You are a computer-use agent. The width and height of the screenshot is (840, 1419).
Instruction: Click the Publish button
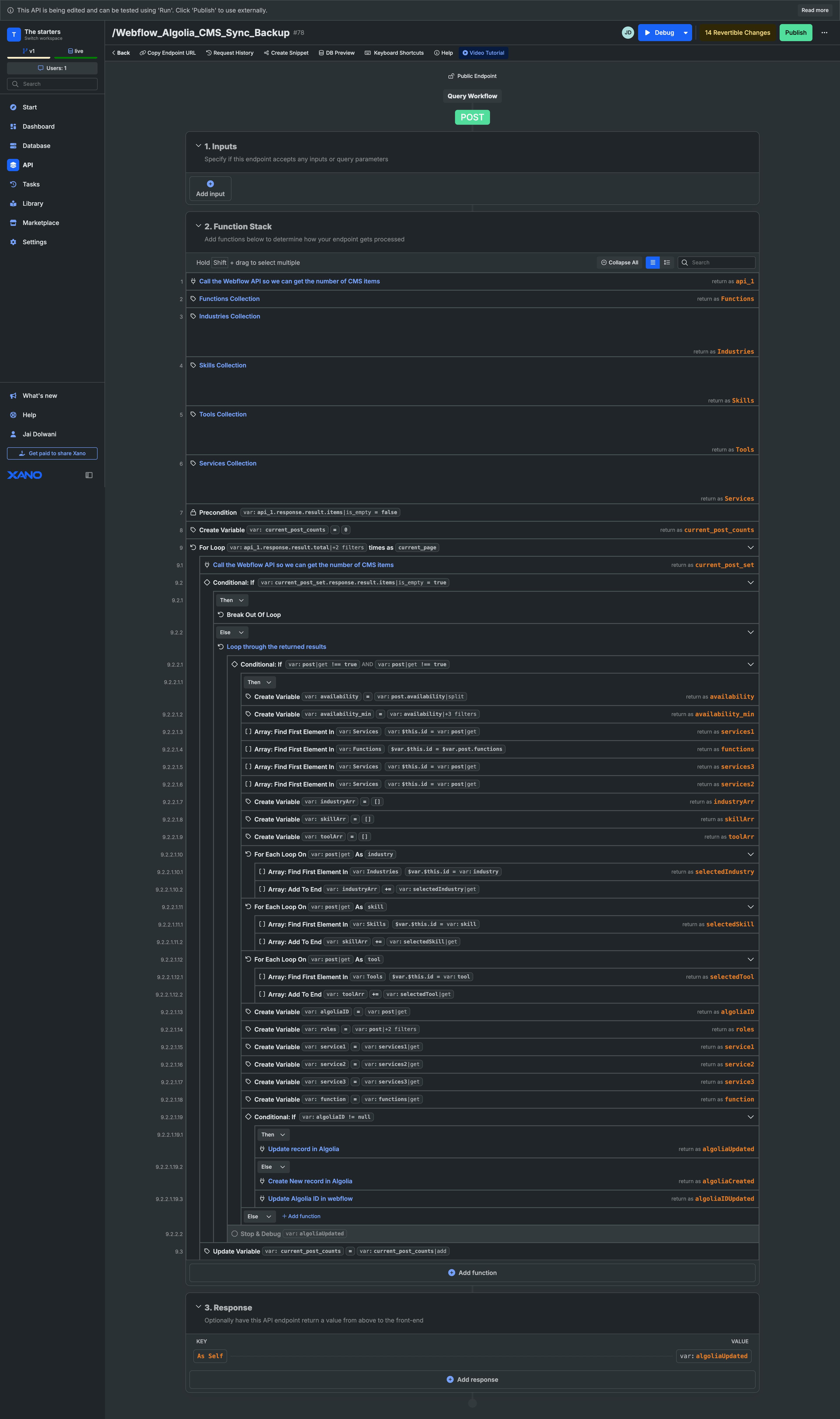795,33
